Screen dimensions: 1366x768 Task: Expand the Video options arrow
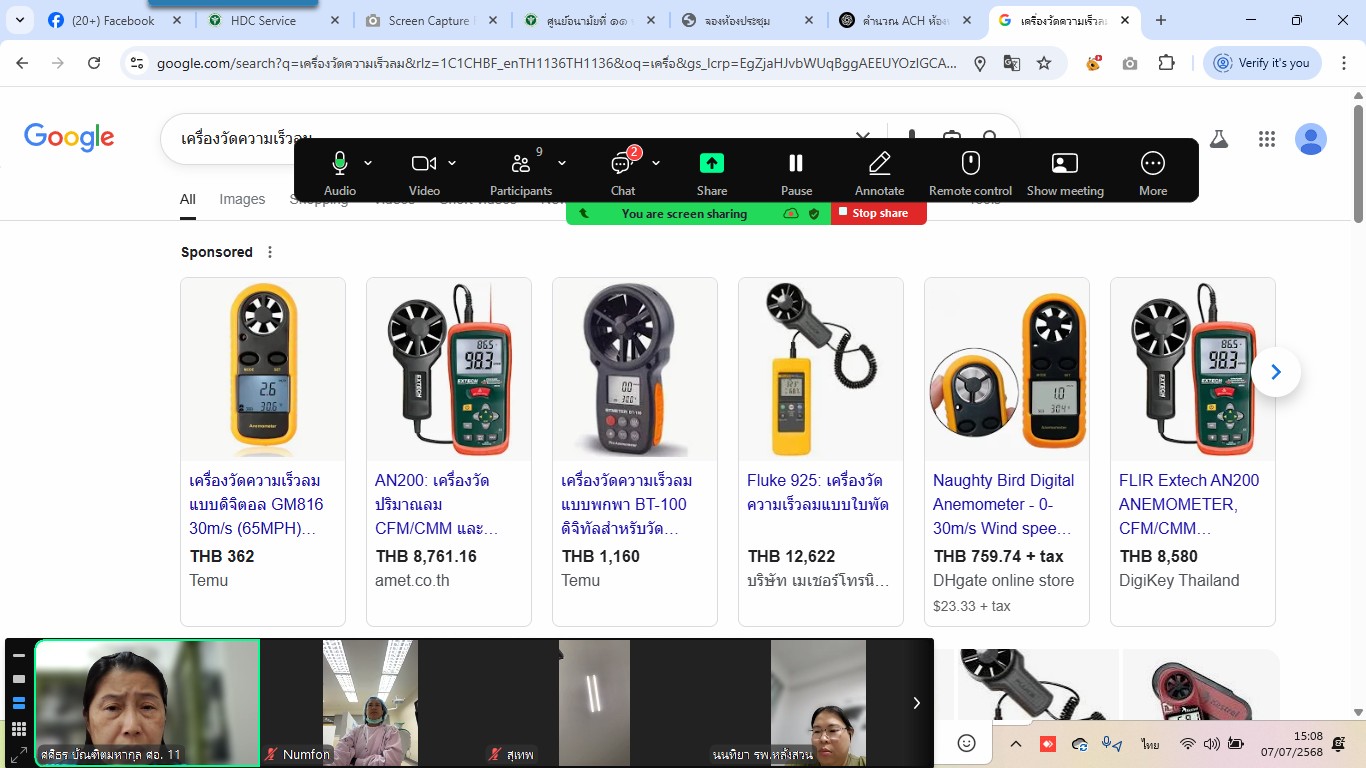452,163
